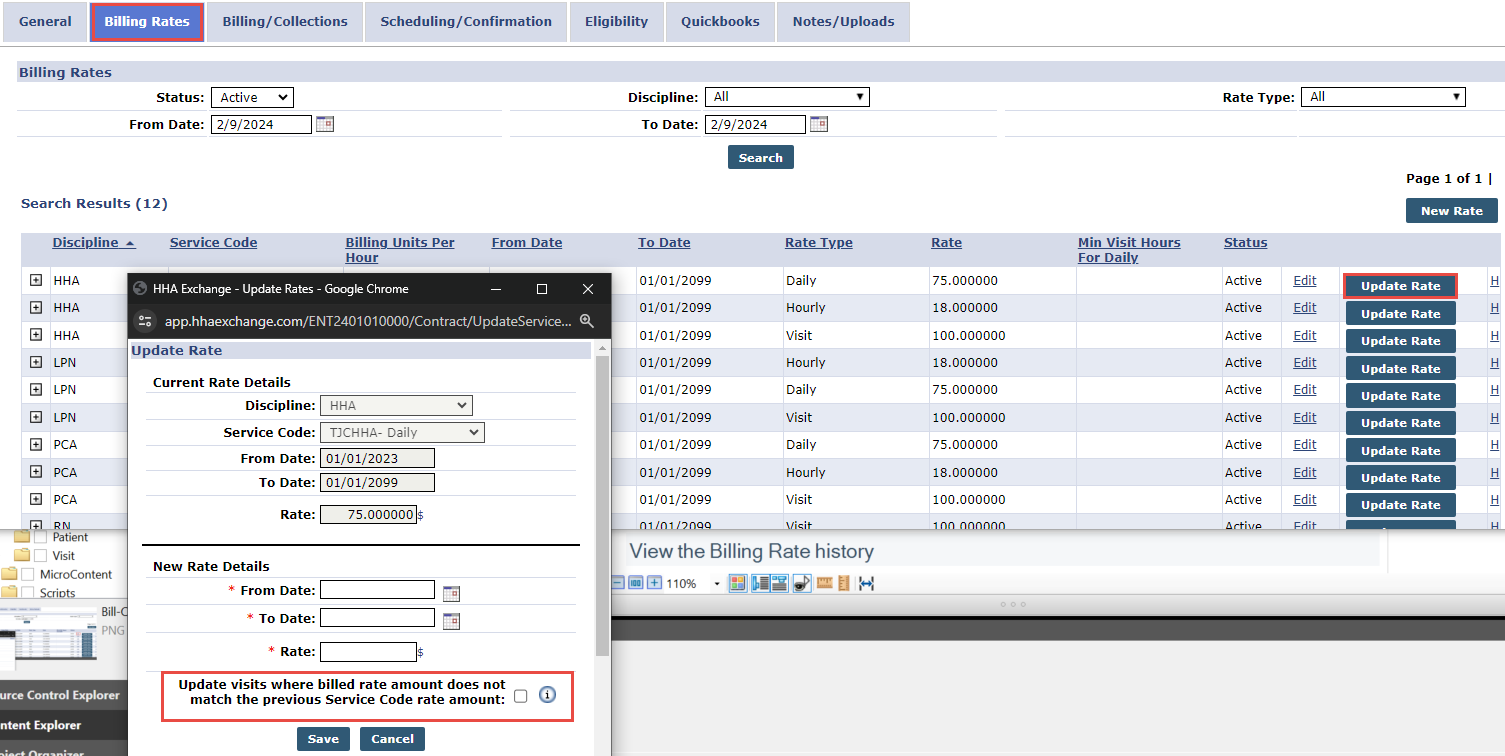Click the Patient folder icon

click(x=21, y=538)
